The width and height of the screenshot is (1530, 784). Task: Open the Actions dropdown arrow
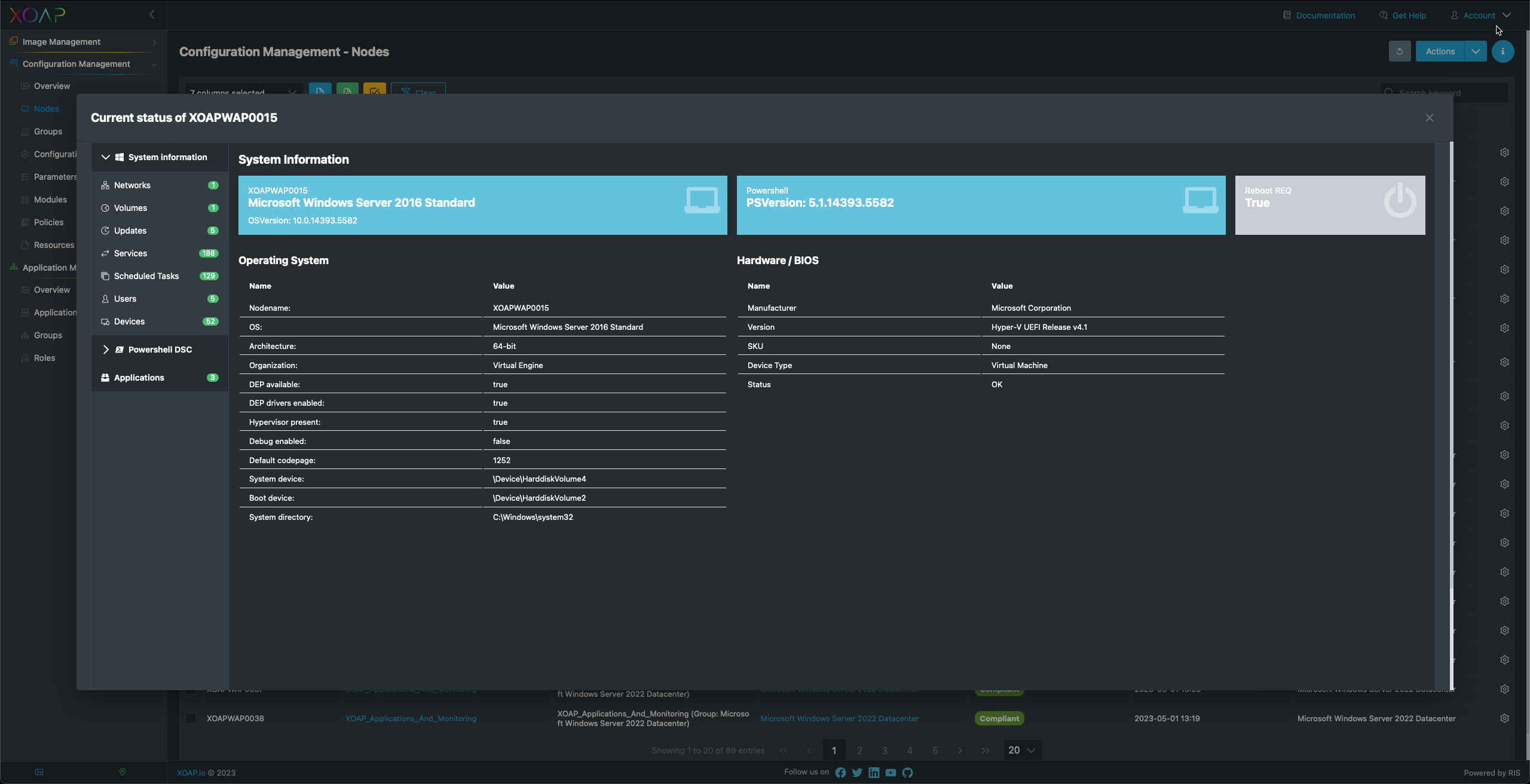pos(1476,51)
